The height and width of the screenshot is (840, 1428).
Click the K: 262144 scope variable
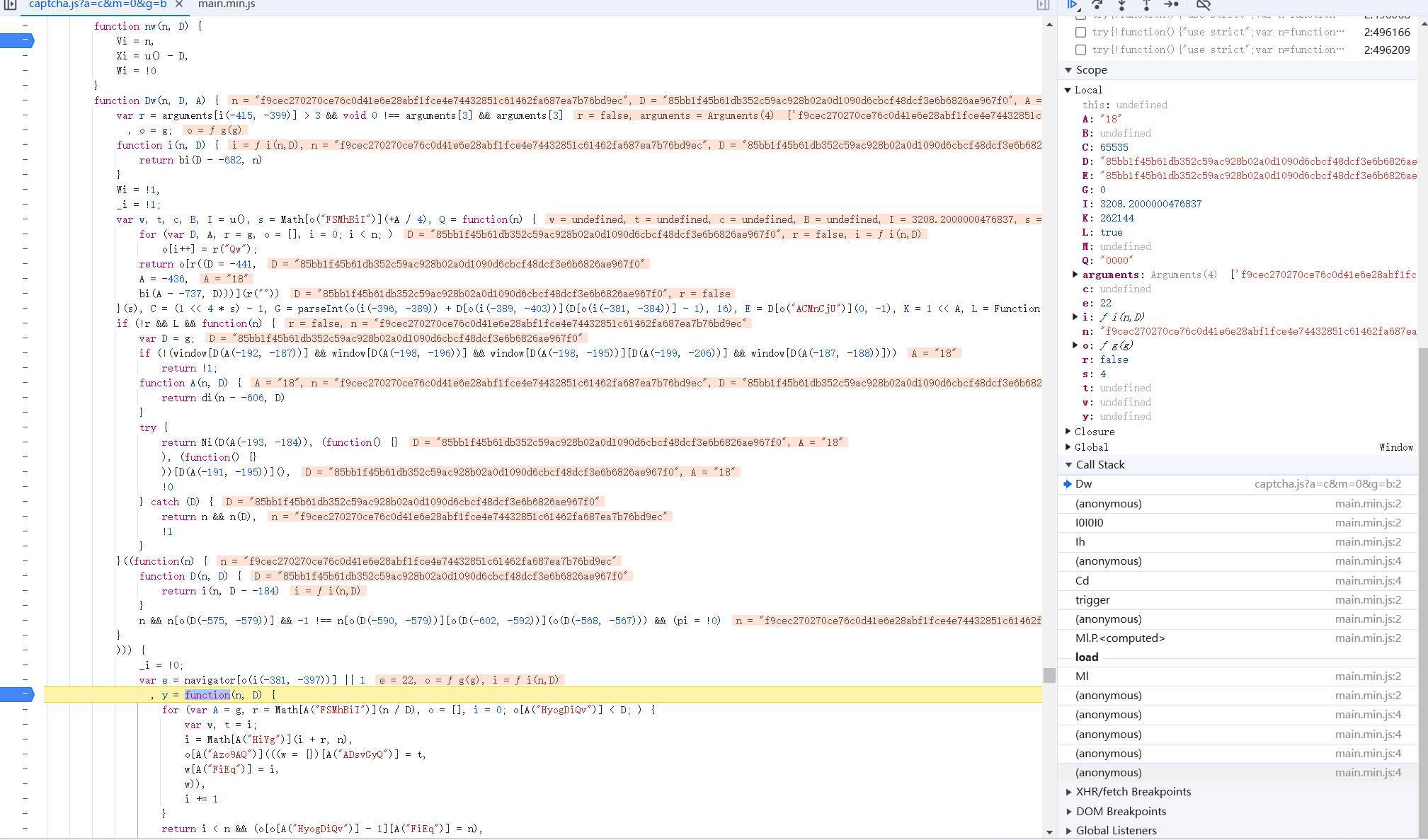click(x=1108, y=218)
